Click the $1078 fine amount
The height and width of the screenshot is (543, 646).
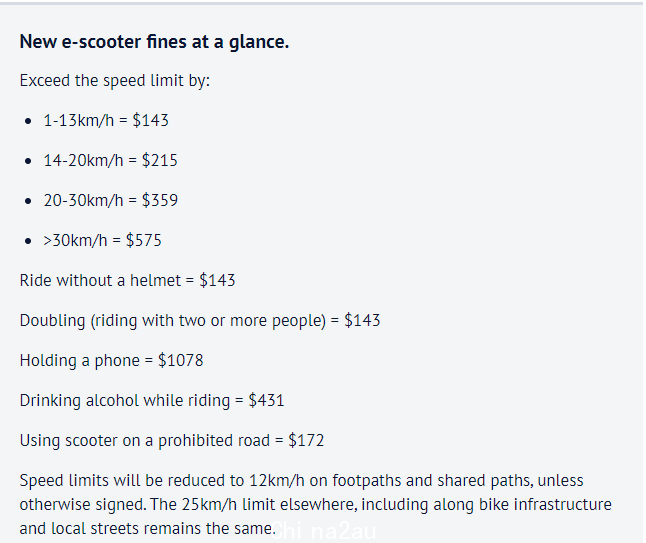[180, 360]
